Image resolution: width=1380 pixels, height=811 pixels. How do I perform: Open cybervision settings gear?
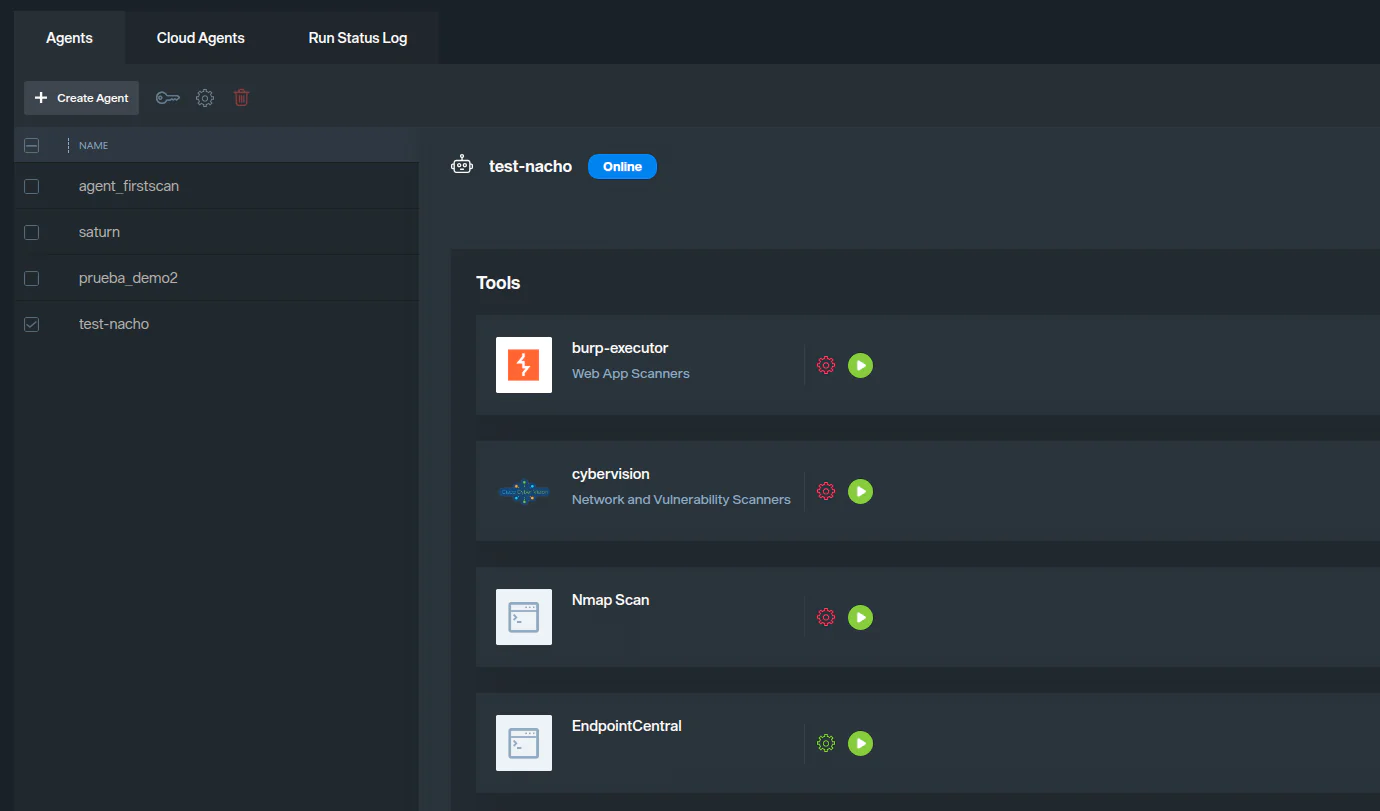point(826,492)
